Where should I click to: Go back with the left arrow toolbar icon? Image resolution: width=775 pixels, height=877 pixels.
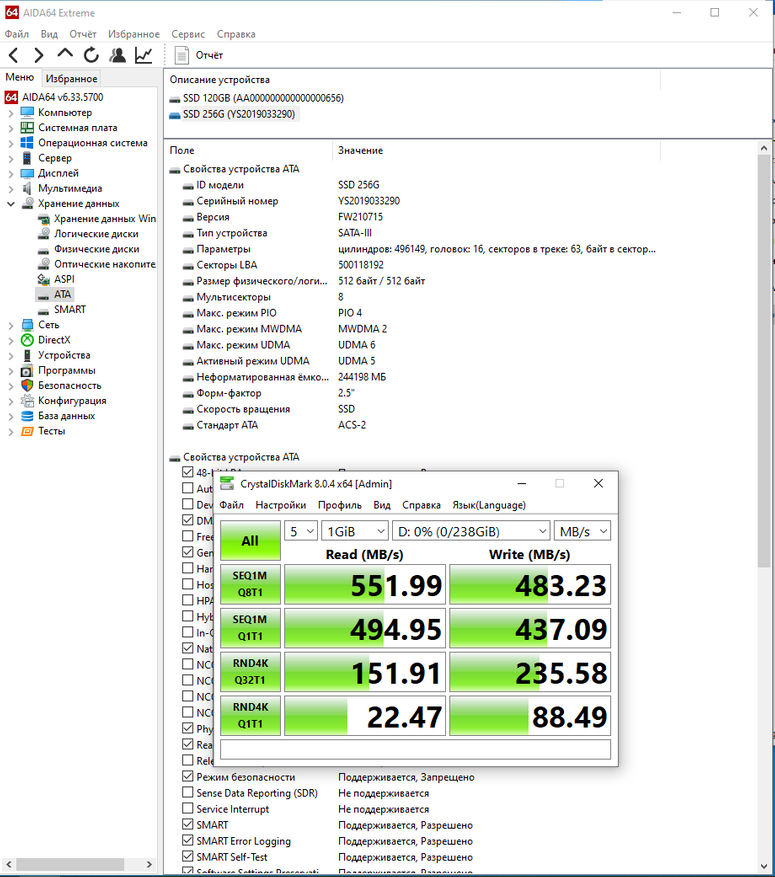tap(14, 55)
